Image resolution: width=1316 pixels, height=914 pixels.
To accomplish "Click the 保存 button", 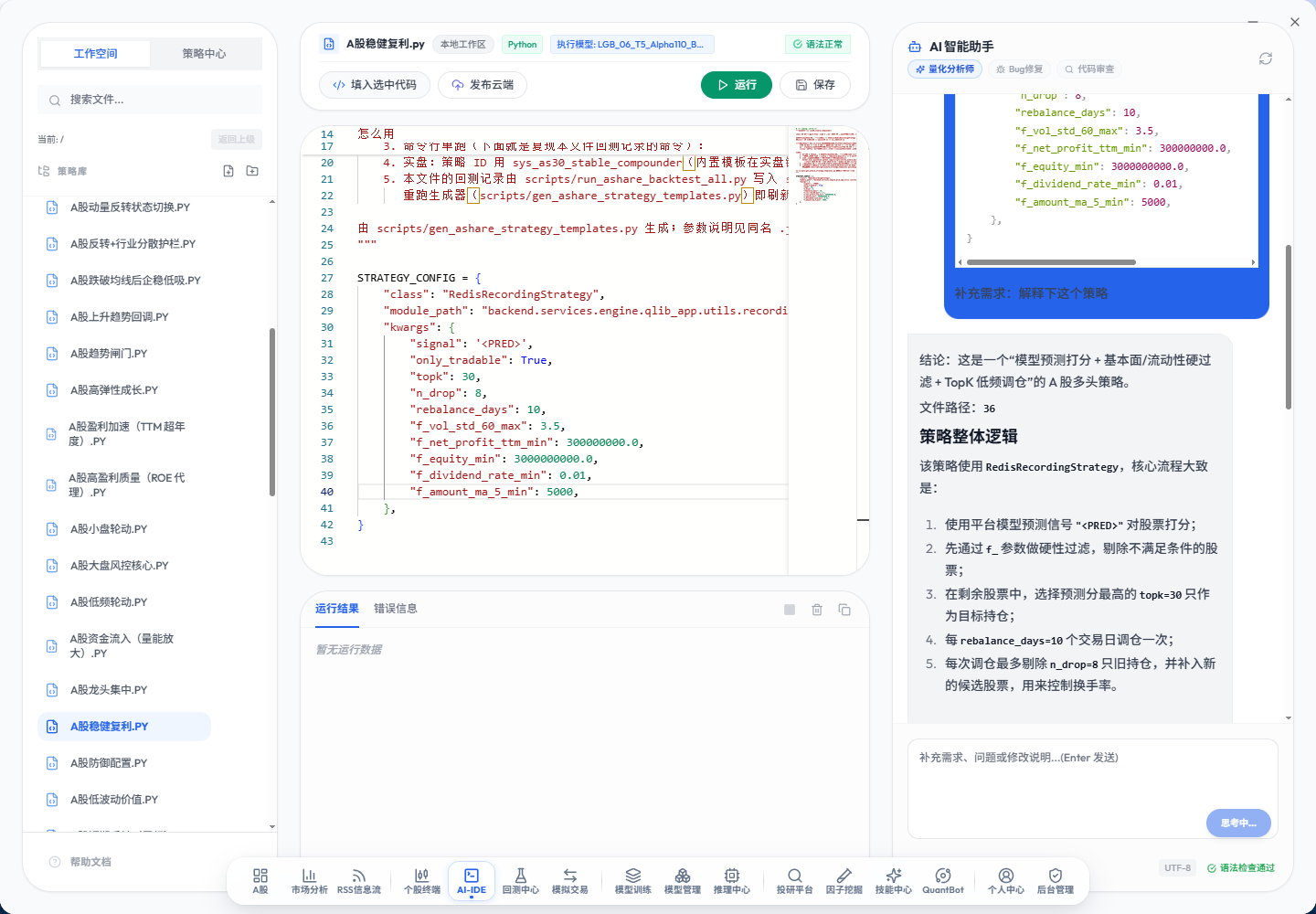I will (x=815, y=85).
